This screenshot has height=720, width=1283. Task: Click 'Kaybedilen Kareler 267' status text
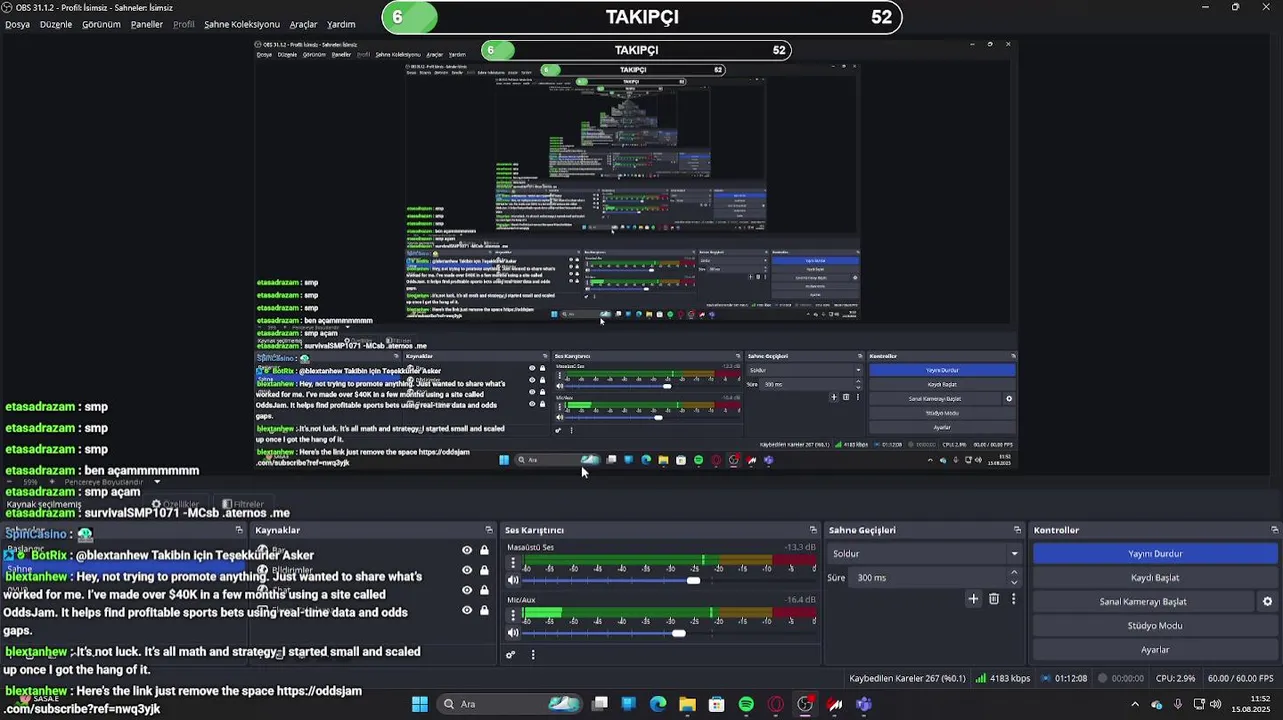coord(908,678)
